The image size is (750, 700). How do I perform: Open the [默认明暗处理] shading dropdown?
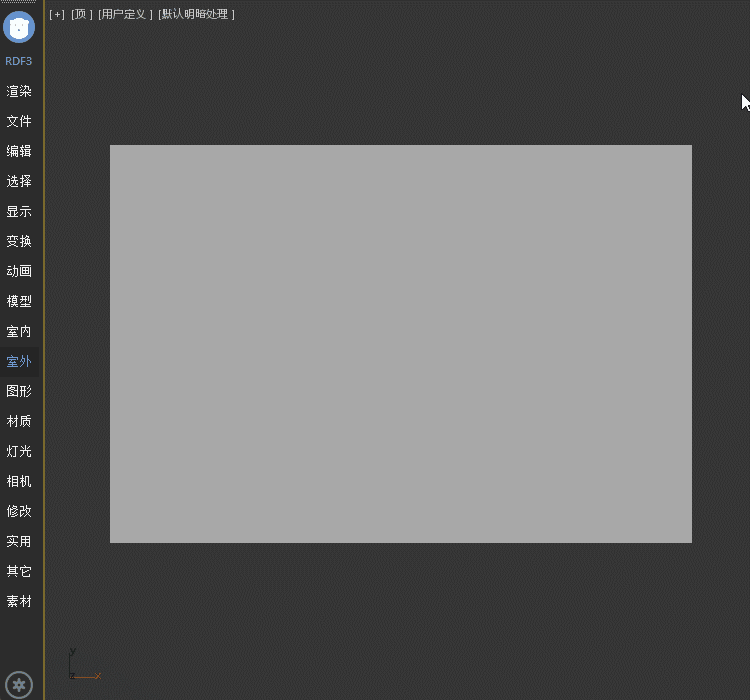point(196,14)
